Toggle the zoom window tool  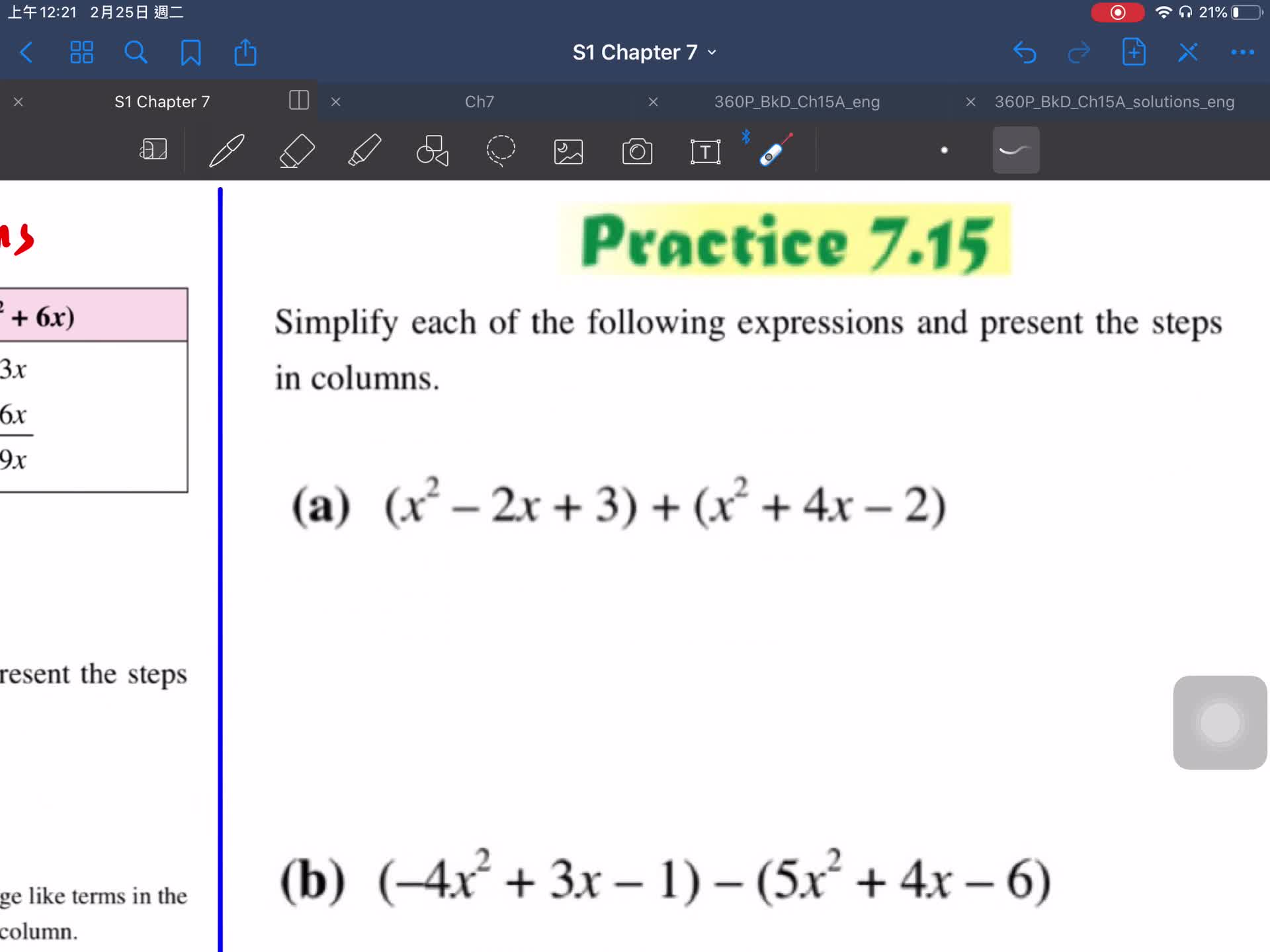(153, 149)
